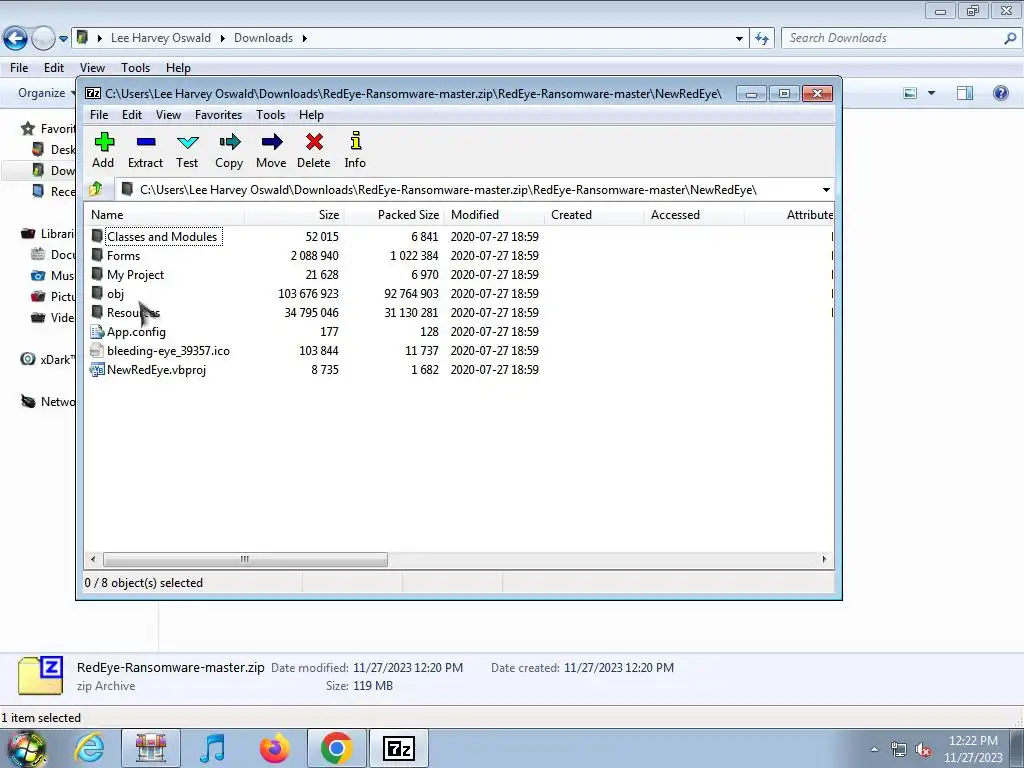1024x768 pixels.
Task: Choose the Move toolbar icon
Action: (272, 142)
